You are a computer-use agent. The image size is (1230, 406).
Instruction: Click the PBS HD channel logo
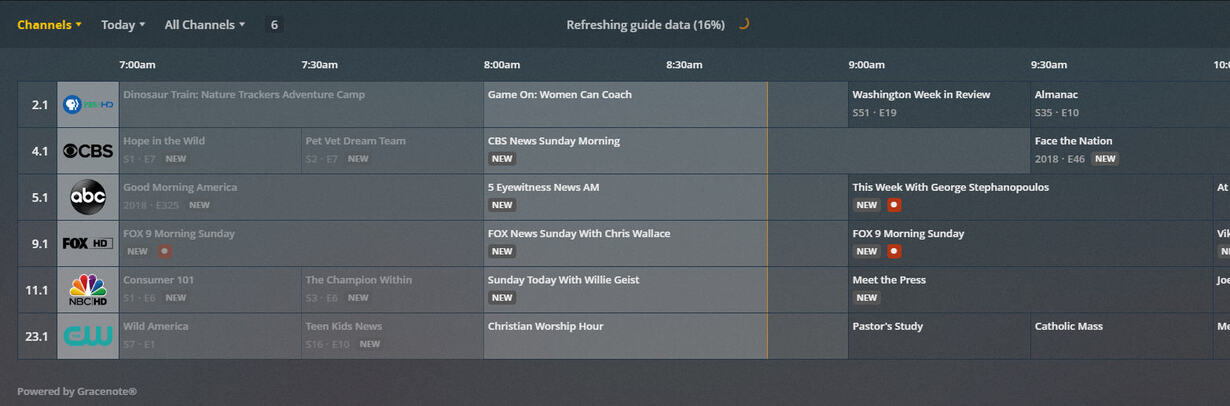[87, 105]
